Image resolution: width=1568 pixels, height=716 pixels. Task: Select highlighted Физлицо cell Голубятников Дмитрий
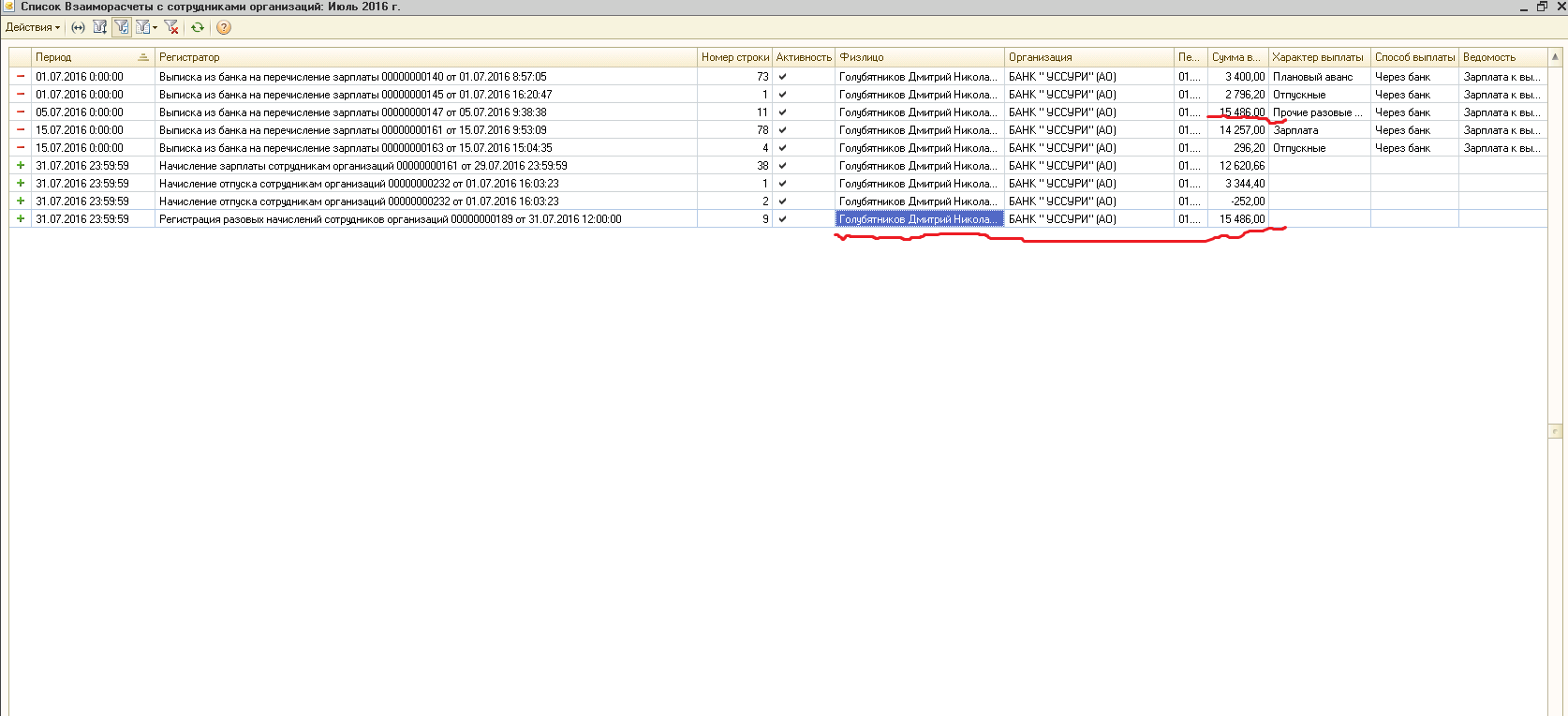[918, 219]
